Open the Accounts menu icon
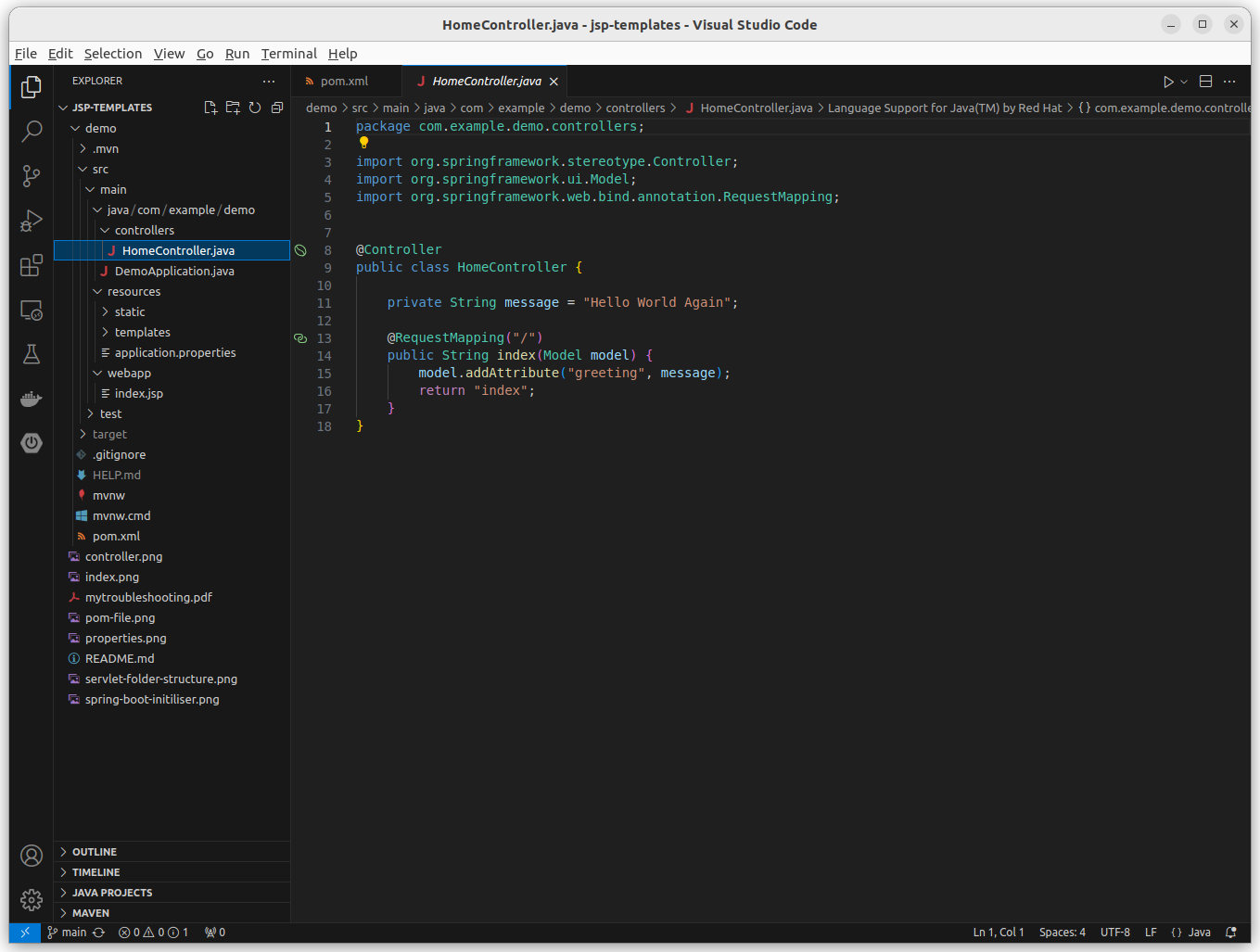The width and height of the screenshot is (1260, 952). (32, 856)
